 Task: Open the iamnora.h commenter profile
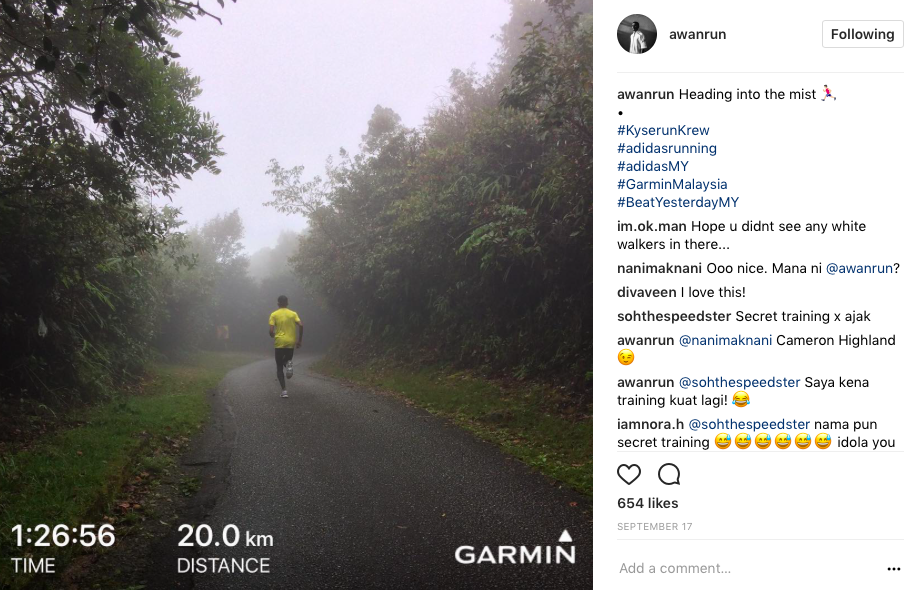[x=650, y=424]
